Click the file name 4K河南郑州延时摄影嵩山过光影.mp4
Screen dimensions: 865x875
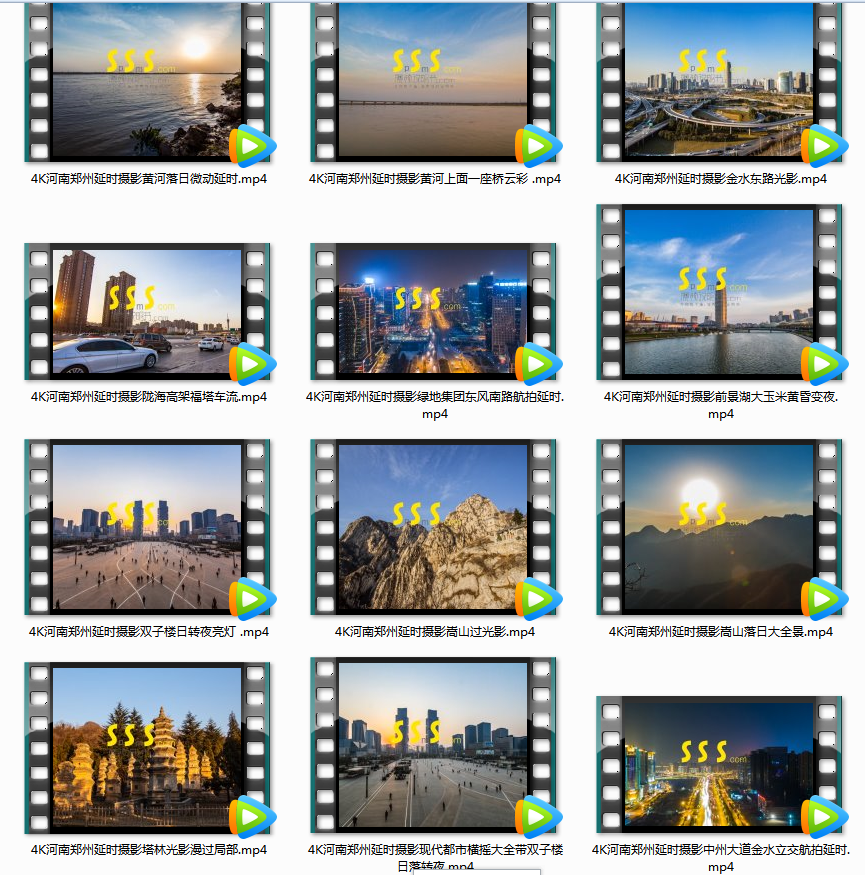(x=434, y=632)
